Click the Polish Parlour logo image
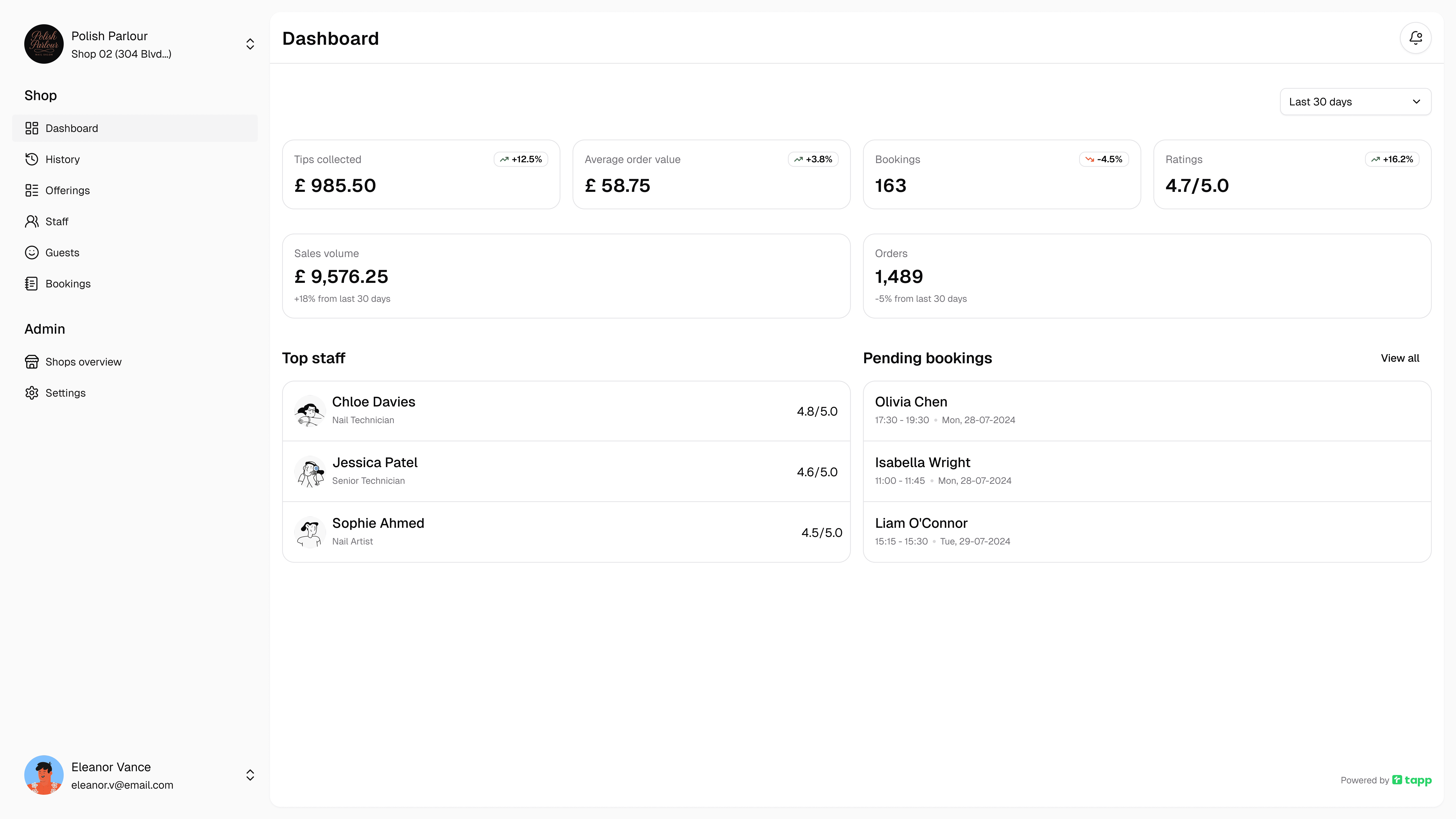The width and height of the screenshot is (1456, 819). click(x=44, y=44)
